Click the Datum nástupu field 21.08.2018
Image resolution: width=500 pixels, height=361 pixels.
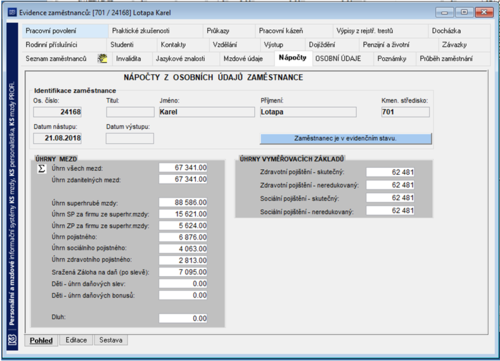[x=57, y=138]
